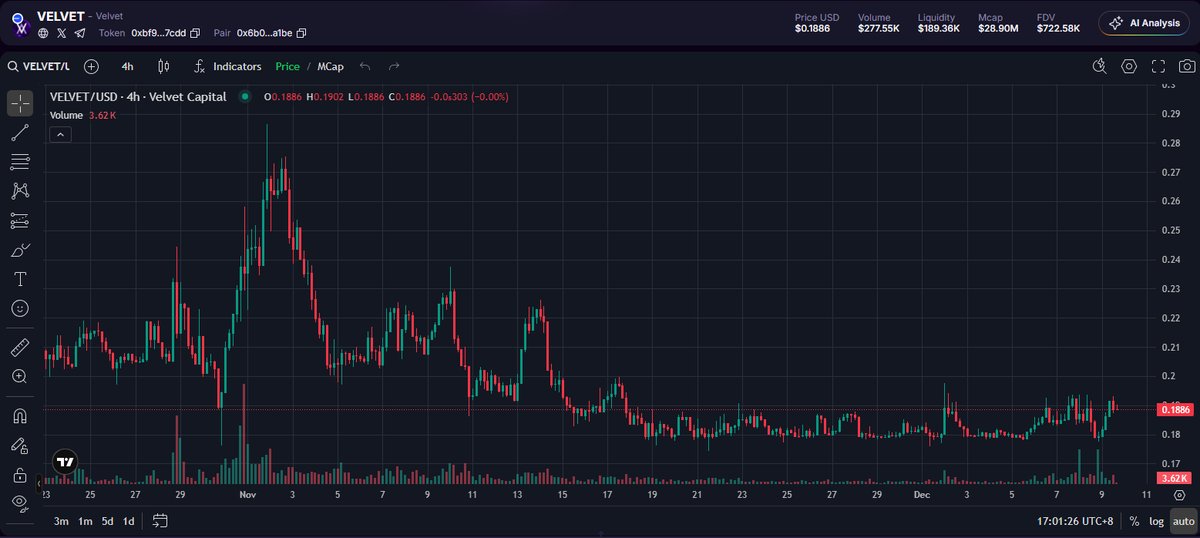Select the 1d date range
Screen dimensions: 1200x538
[x=129, y=521]
